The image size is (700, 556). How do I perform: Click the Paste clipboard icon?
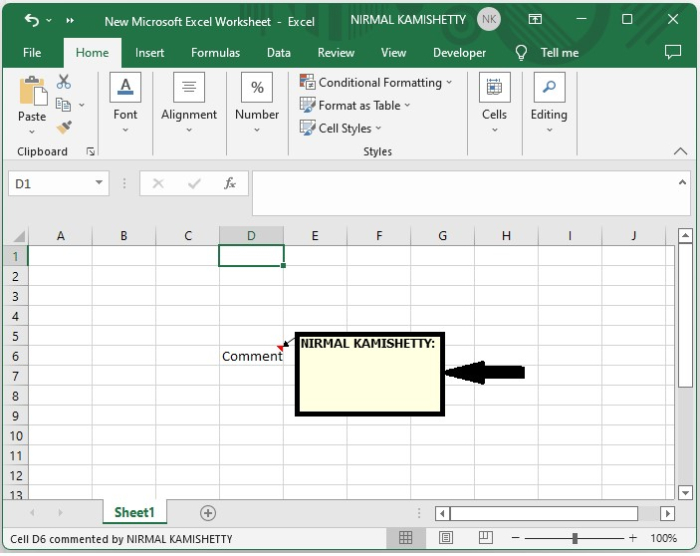point(33,92)
